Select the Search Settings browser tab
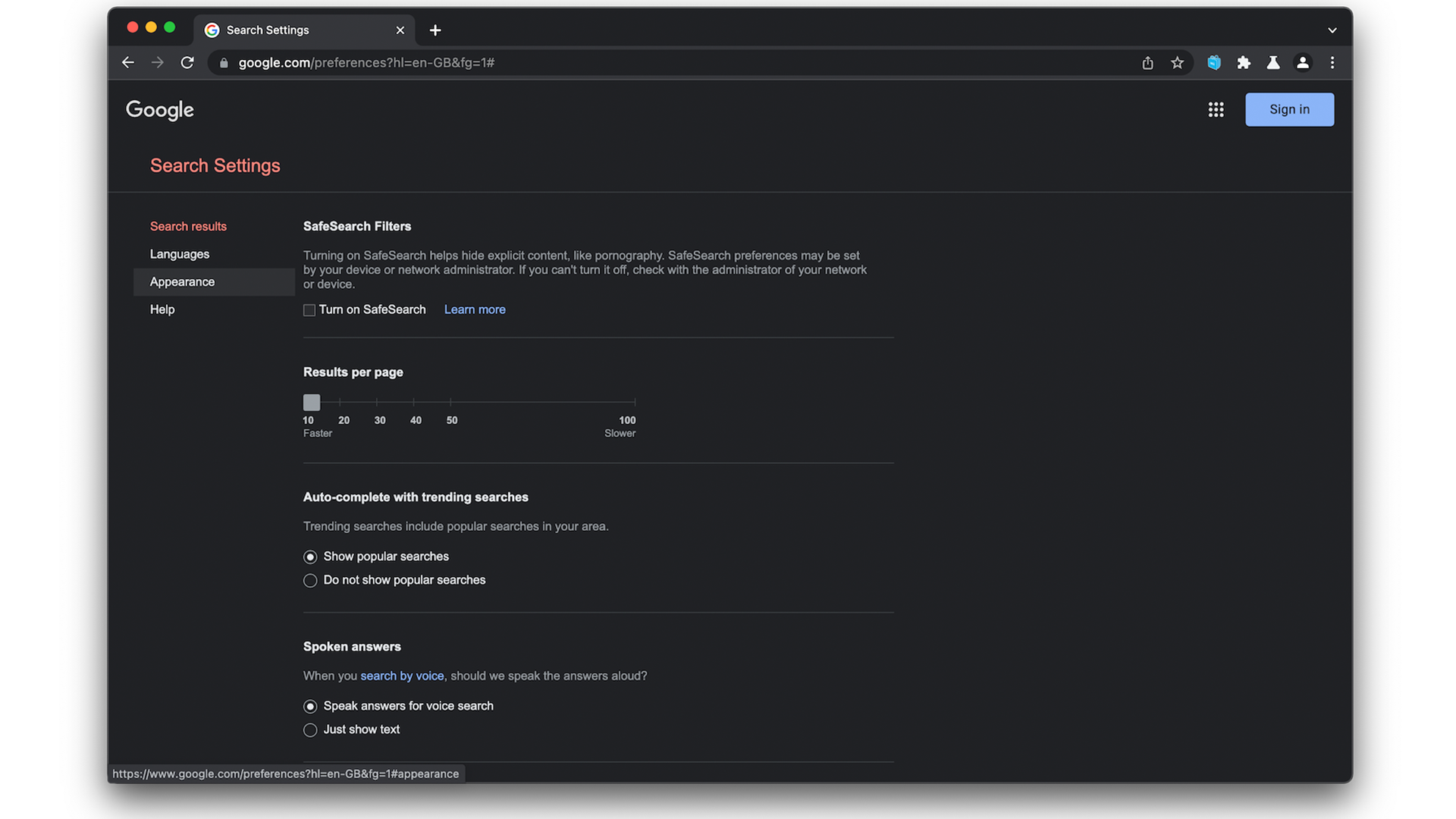Viewport: 1456px width, 819px height. pos(303,30)
